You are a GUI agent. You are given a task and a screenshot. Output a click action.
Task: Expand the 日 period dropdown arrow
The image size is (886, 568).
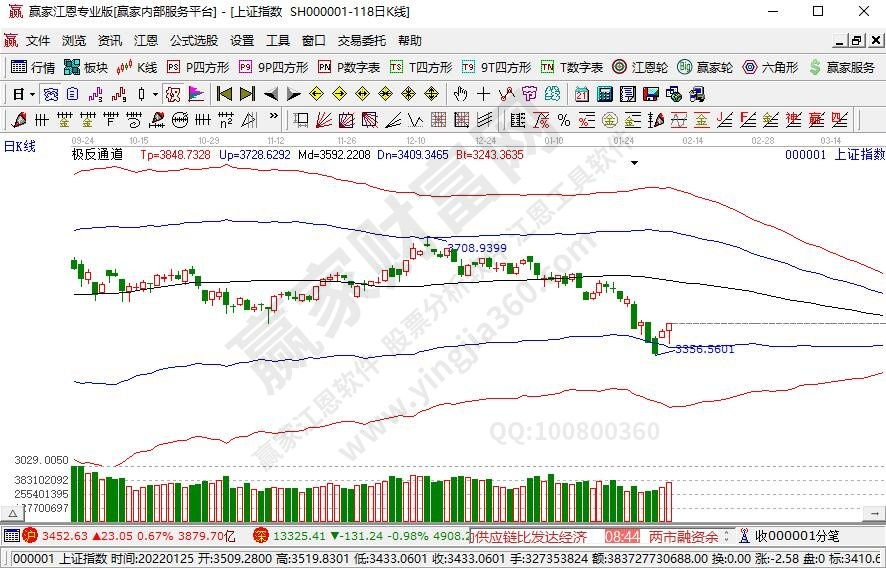click(32, 94)
